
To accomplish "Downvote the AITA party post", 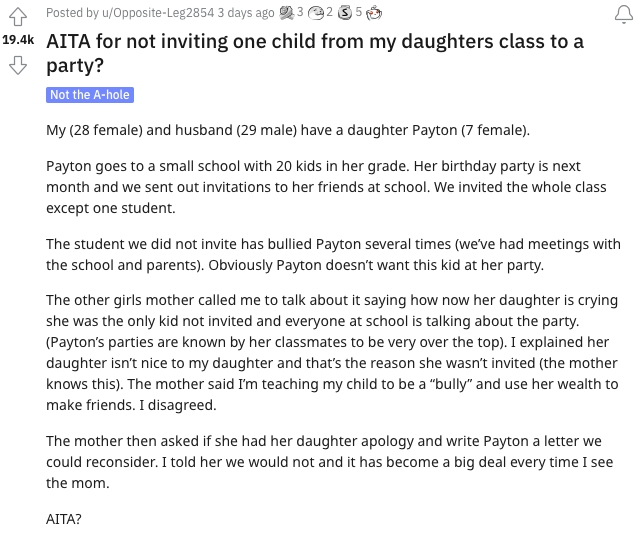I will pos(18,66).
